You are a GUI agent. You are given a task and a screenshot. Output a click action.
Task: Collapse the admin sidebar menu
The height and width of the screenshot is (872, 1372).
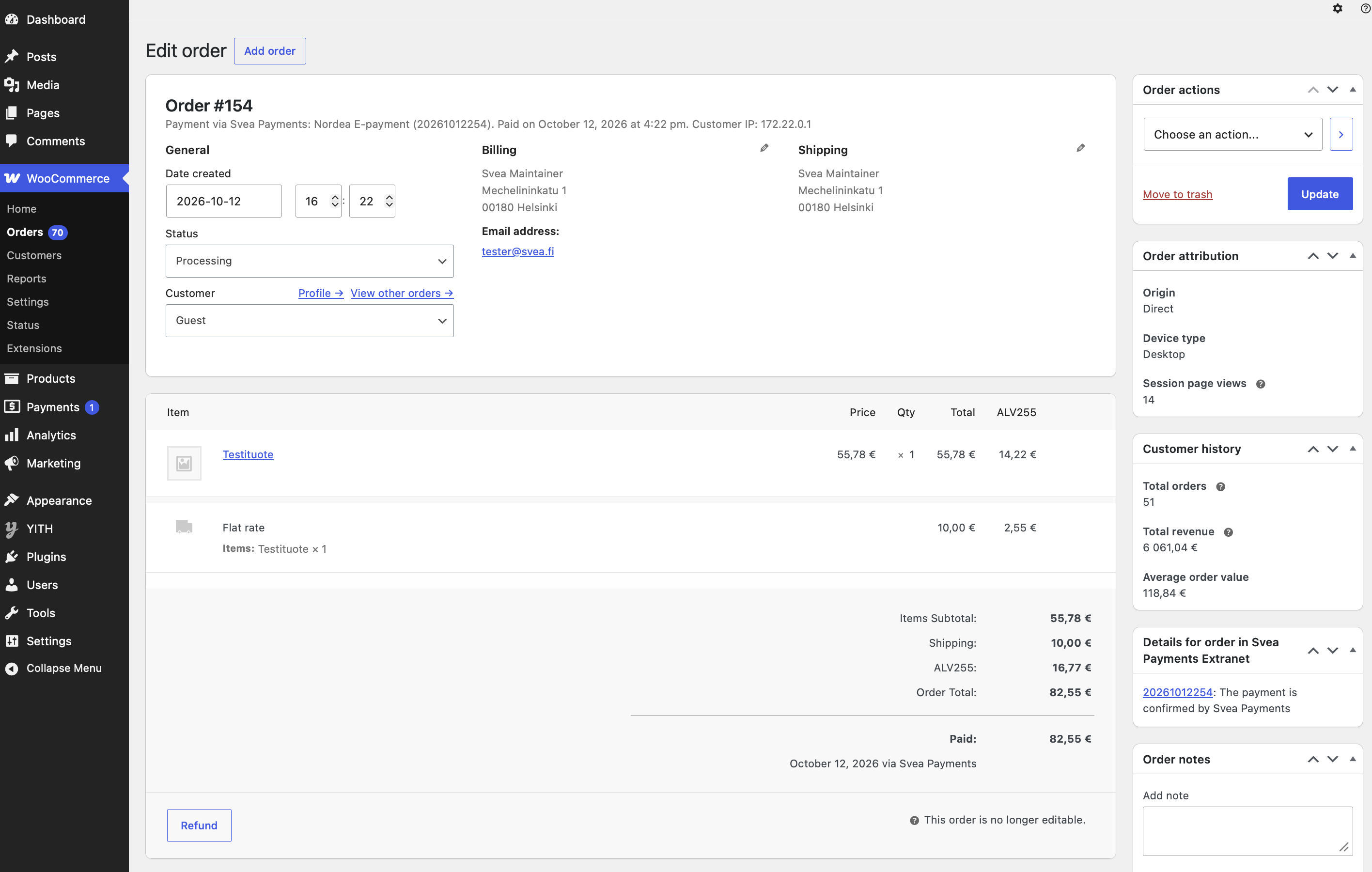64,668
